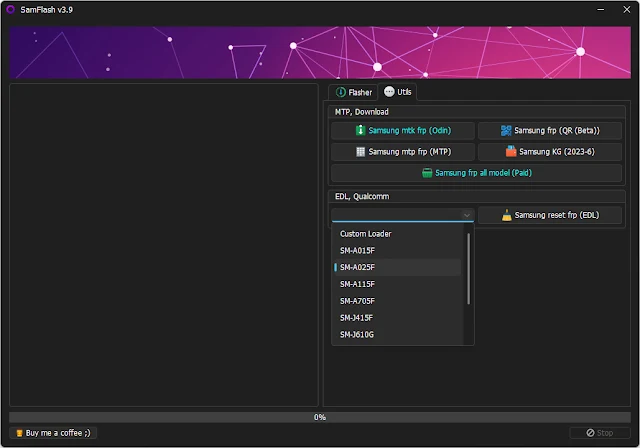This screenshot has width=640, height=448.
Task: Click the blue QR code icon
Action: [x=506, y=130]
